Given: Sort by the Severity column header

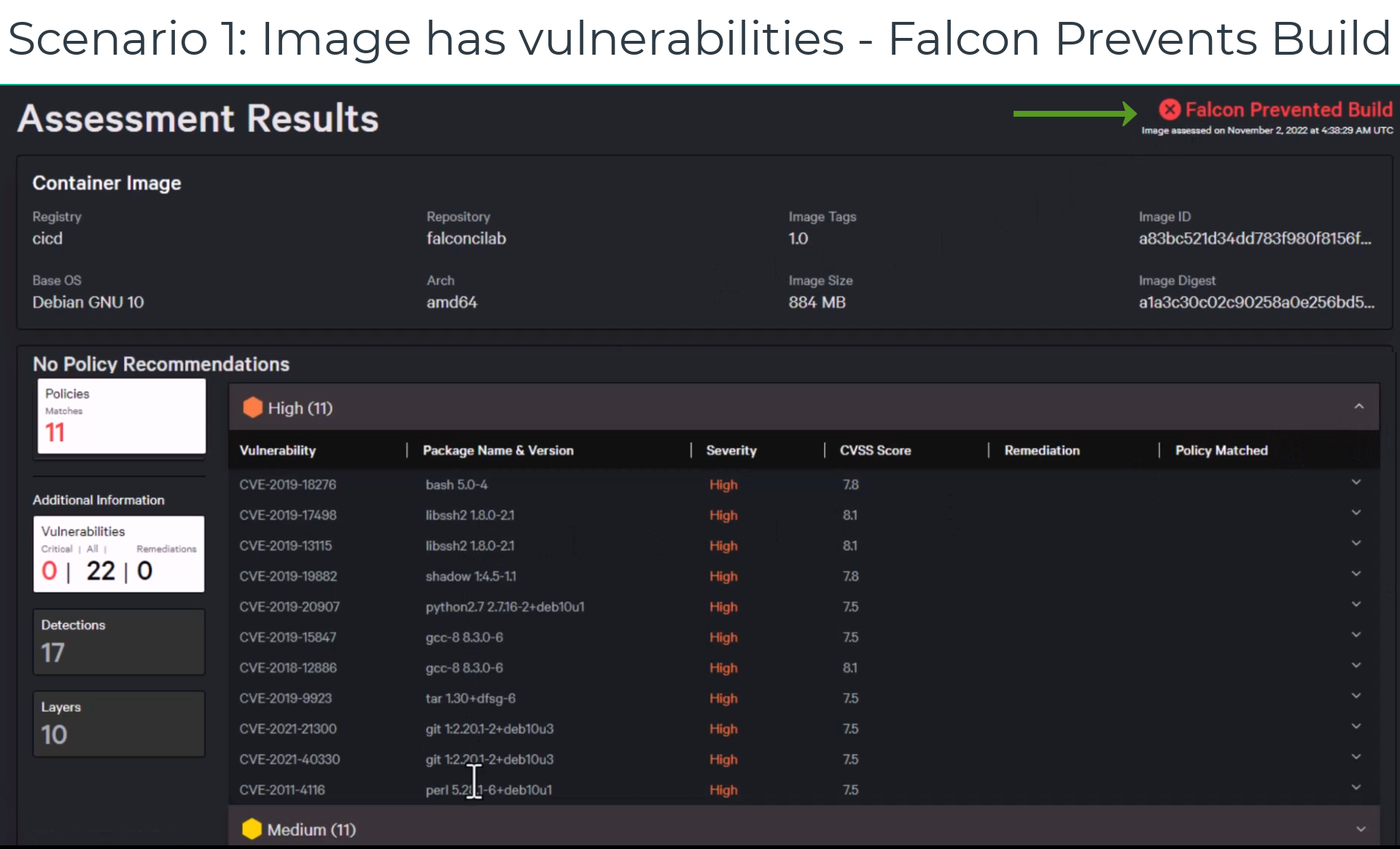Looking at the screenshot, I should click(x=731, y=450).
